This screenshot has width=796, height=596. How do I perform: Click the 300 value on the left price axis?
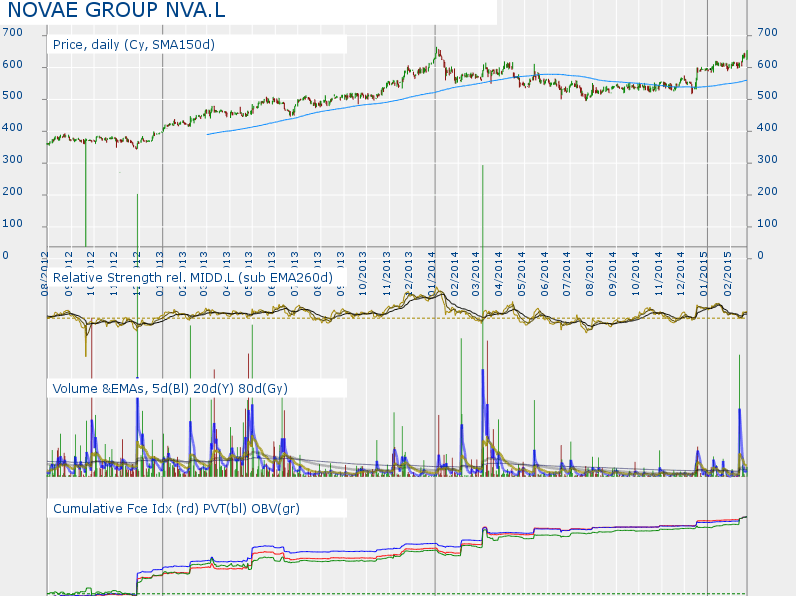(12, 159)
